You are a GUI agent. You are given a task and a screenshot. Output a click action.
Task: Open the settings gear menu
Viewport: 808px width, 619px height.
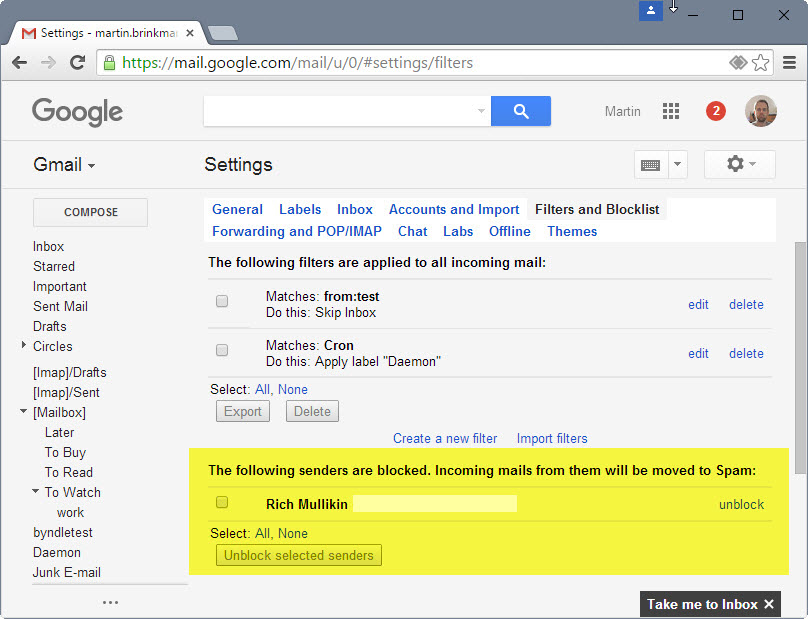[x=740, y=164]
